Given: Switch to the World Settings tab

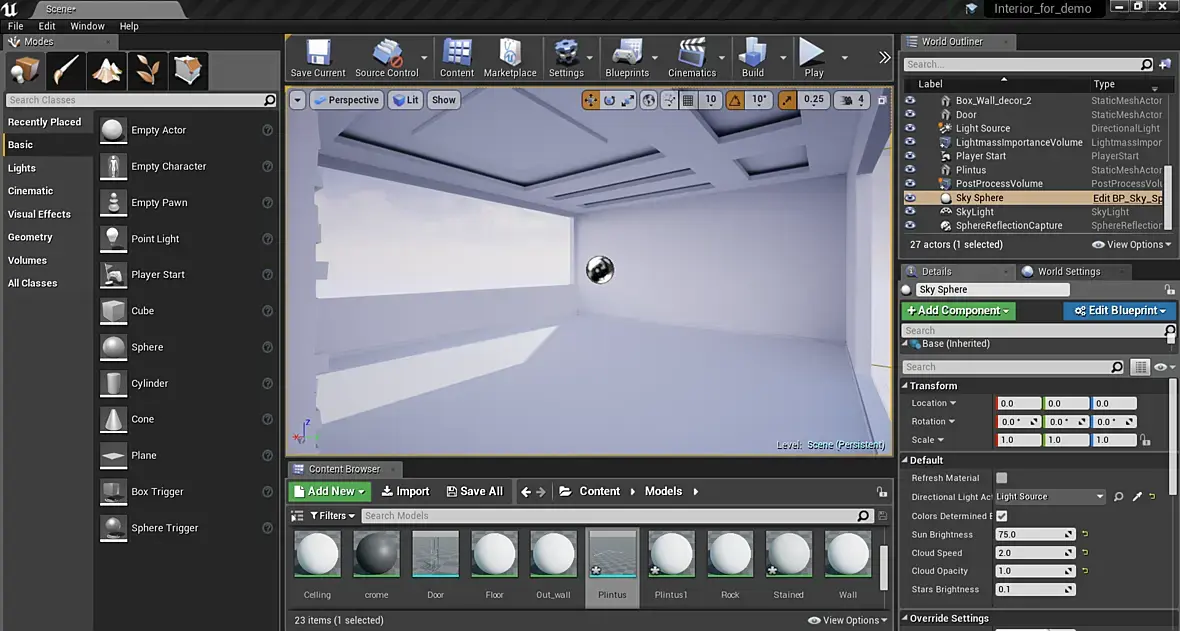Looking at the screenshot, I should pyautogui.click(x=1069, y=272).
